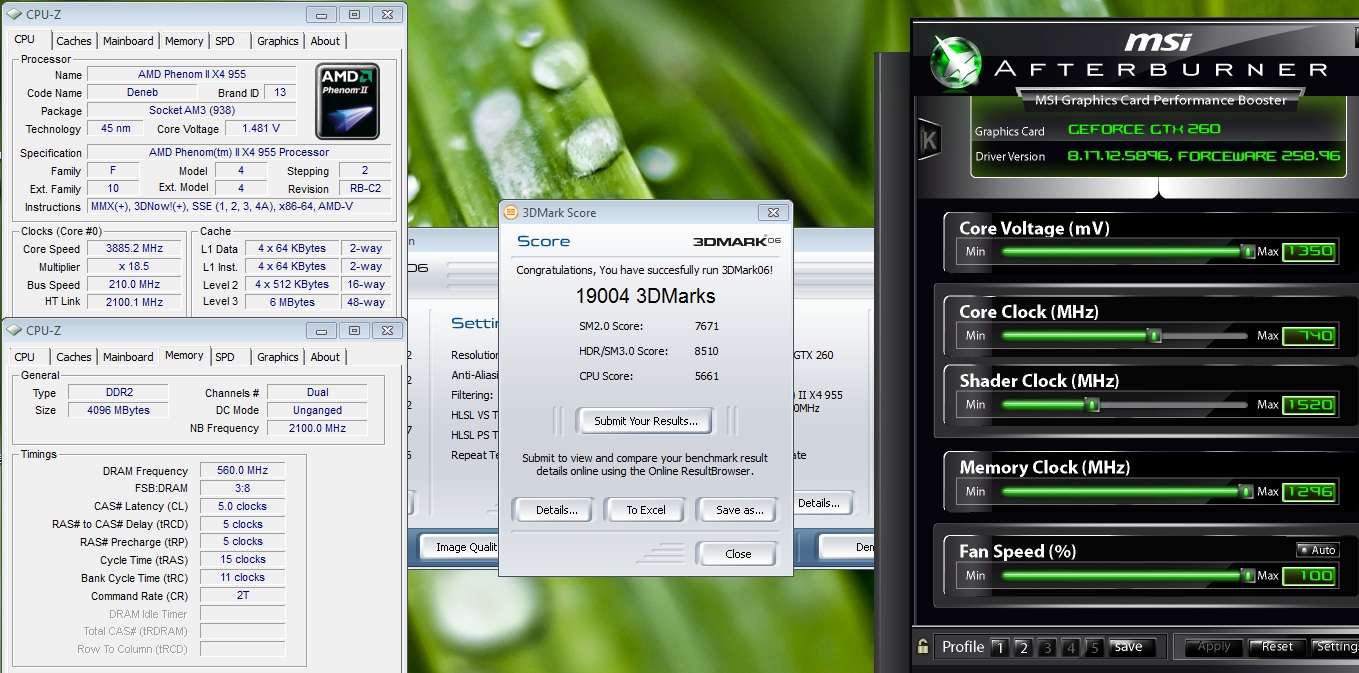Open Mainboard tab in upper CPU-Z window
1359x673 pixels.
[129, 41]
